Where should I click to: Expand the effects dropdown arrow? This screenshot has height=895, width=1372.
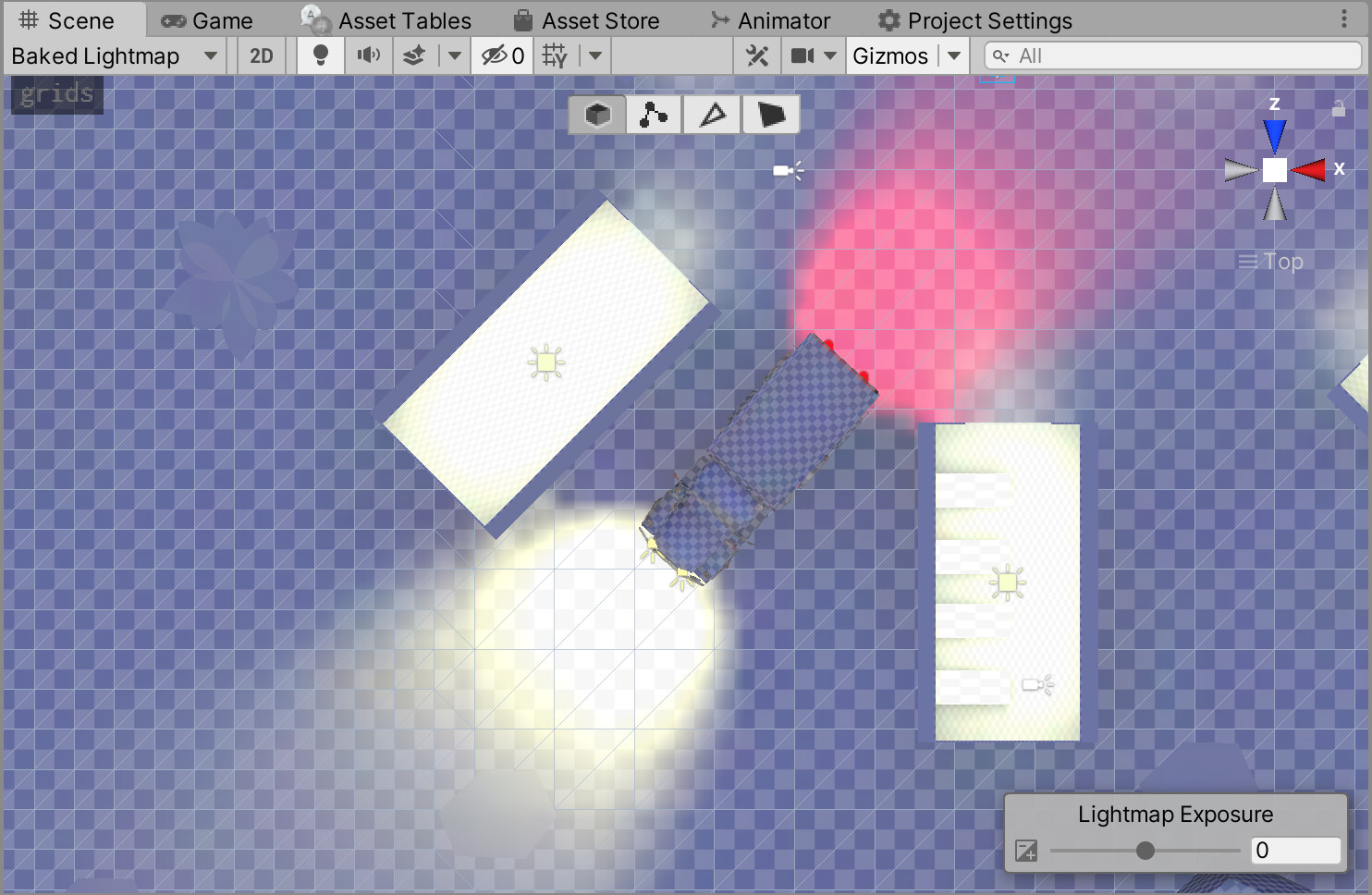454,56
